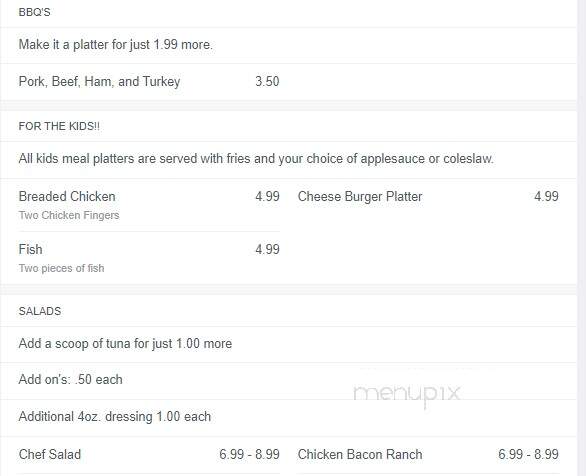
Task: Click the 3.50 price for BBQ
Action: coord(267,81)
